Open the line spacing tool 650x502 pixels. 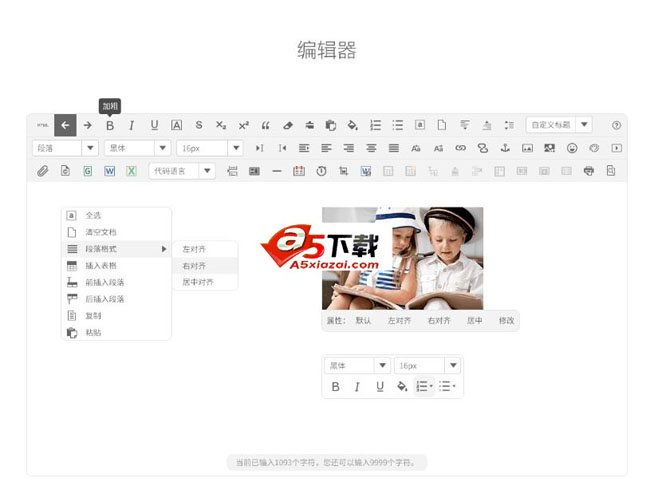point(509,125)
